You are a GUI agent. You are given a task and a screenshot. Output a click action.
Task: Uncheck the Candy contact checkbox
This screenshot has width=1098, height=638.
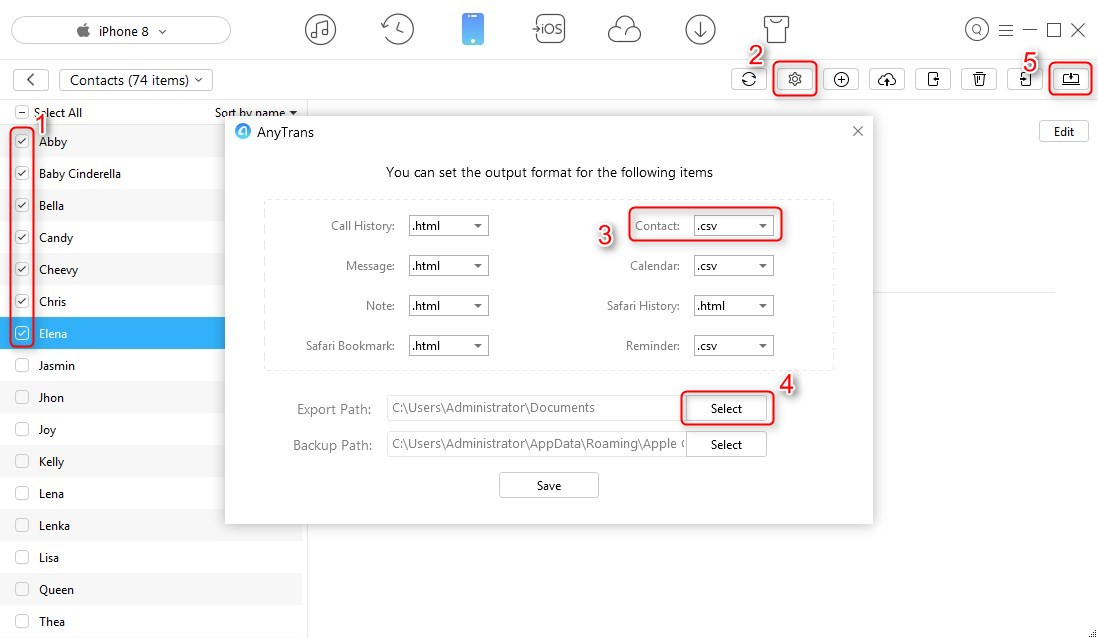pos(22,237)
